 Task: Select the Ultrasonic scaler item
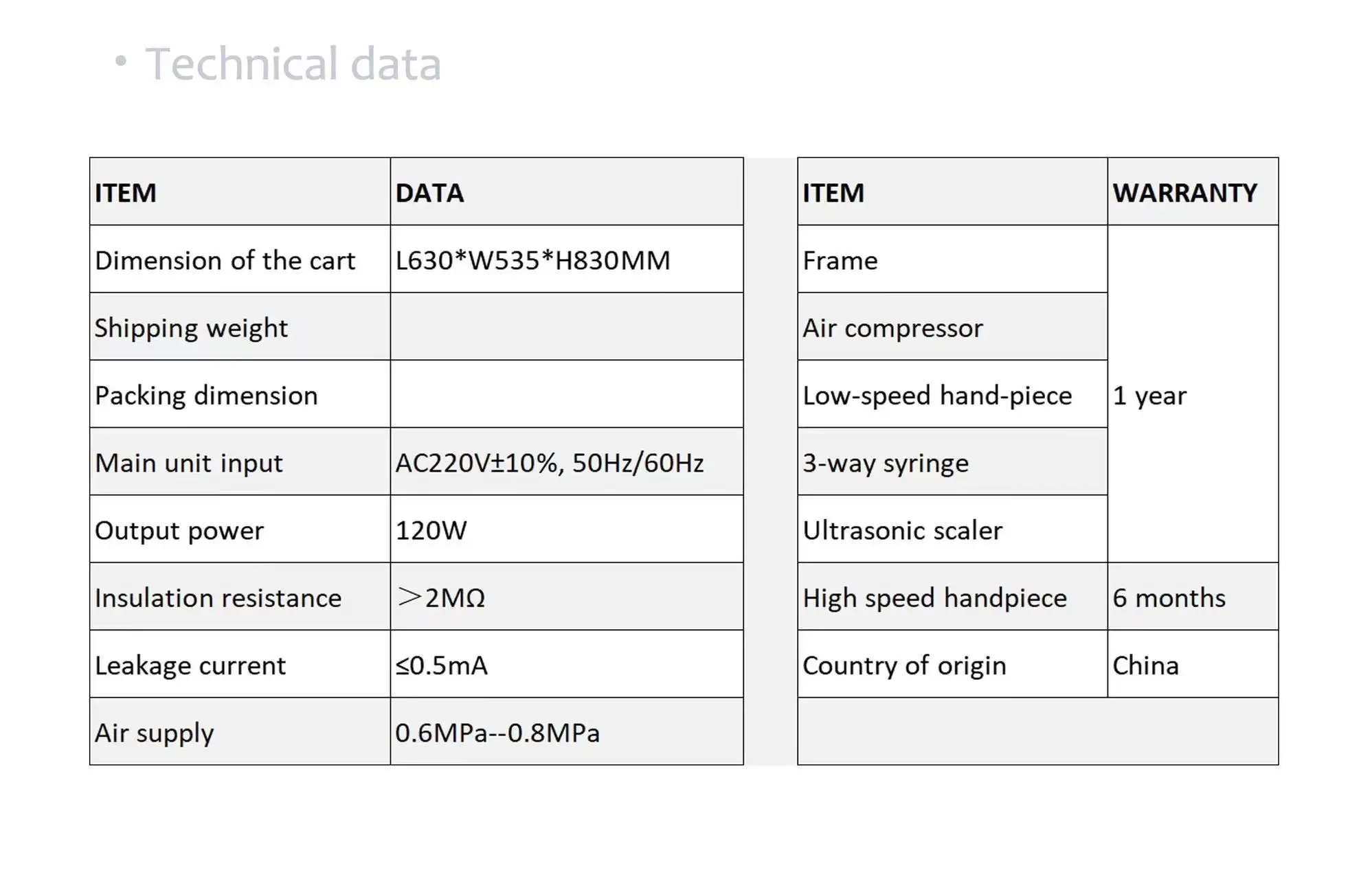tap(902, 530)
